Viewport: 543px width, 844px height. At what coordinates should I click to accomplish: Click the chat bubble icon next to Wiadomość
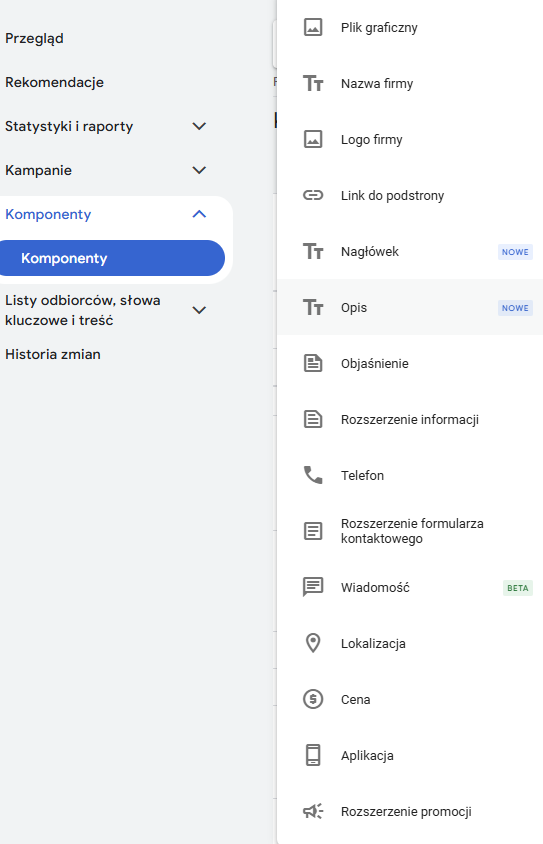313,587
